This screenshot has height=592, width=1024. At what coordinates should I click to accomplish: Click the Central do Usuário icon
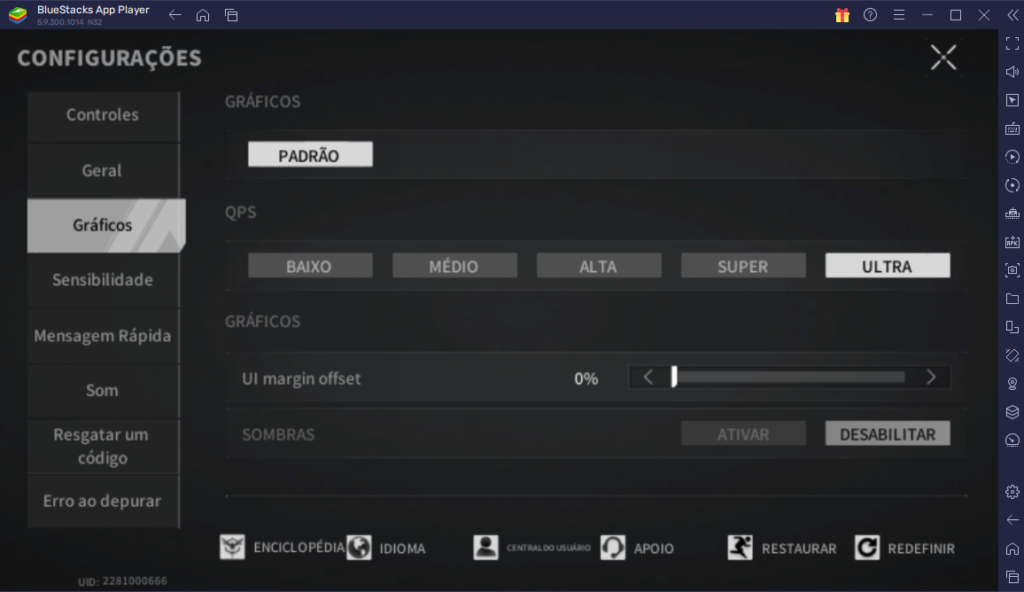coord(486,547)
